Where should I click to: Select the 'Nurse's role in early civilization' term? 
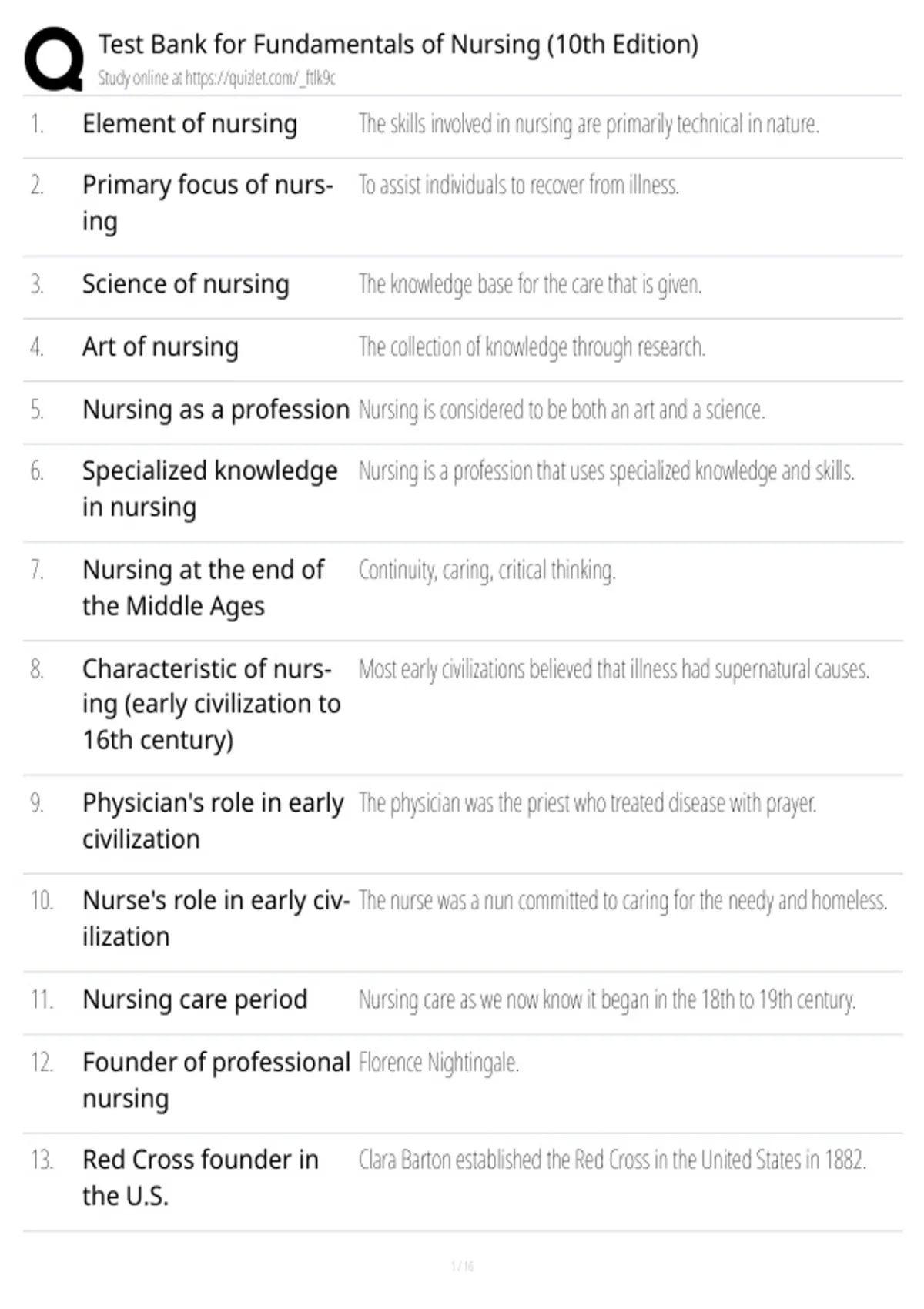click(216, 919)
